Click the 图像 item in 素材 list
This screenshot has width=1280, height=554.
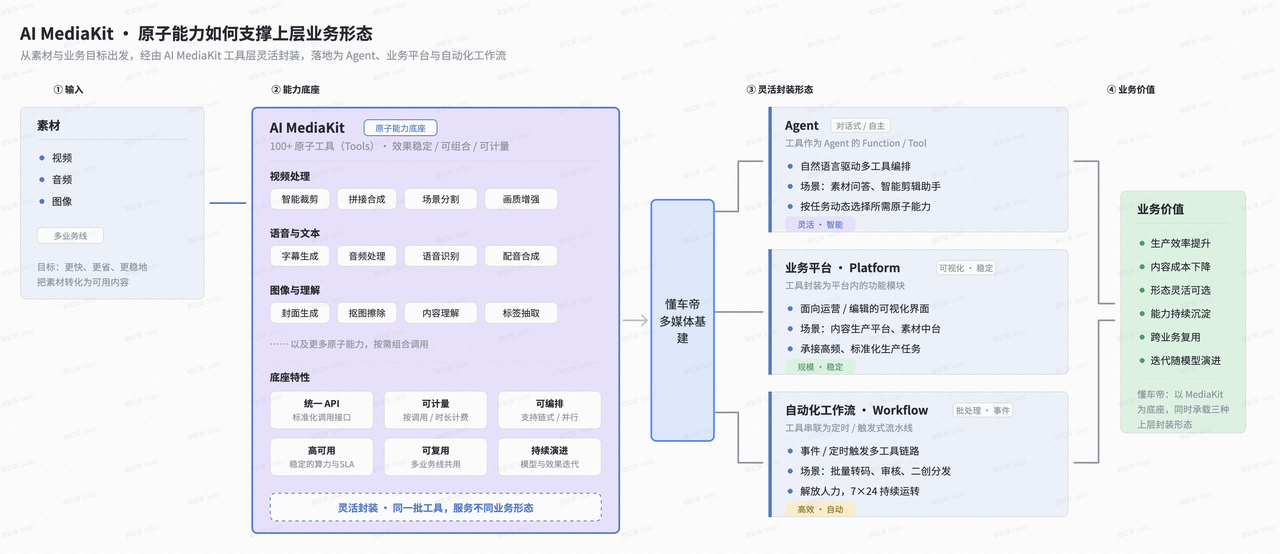point(62,201)
